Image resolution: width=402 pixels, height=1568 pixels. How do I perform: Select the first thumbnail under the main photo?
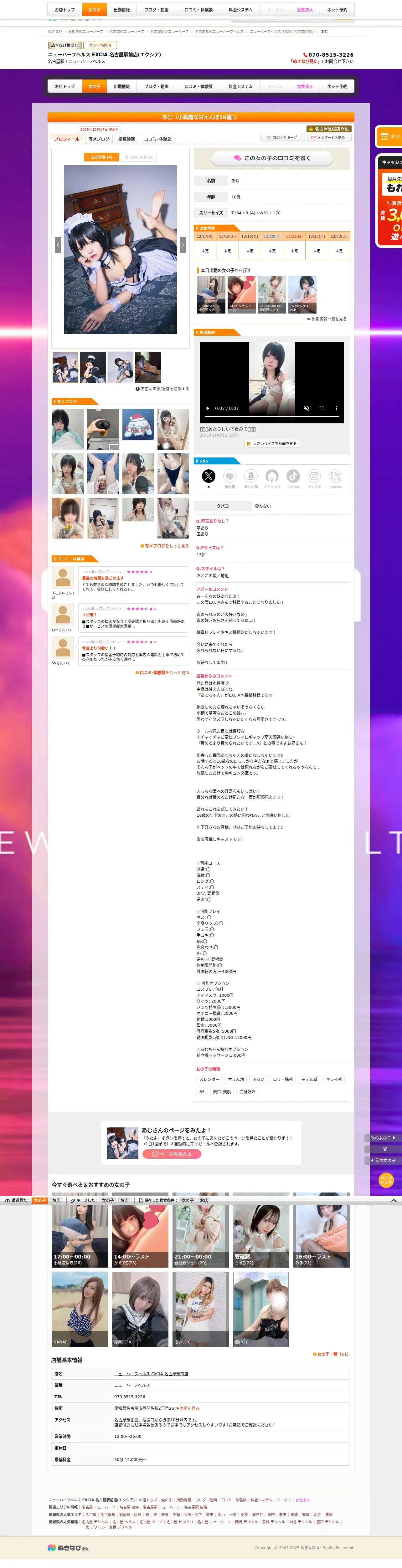(65, 367)
